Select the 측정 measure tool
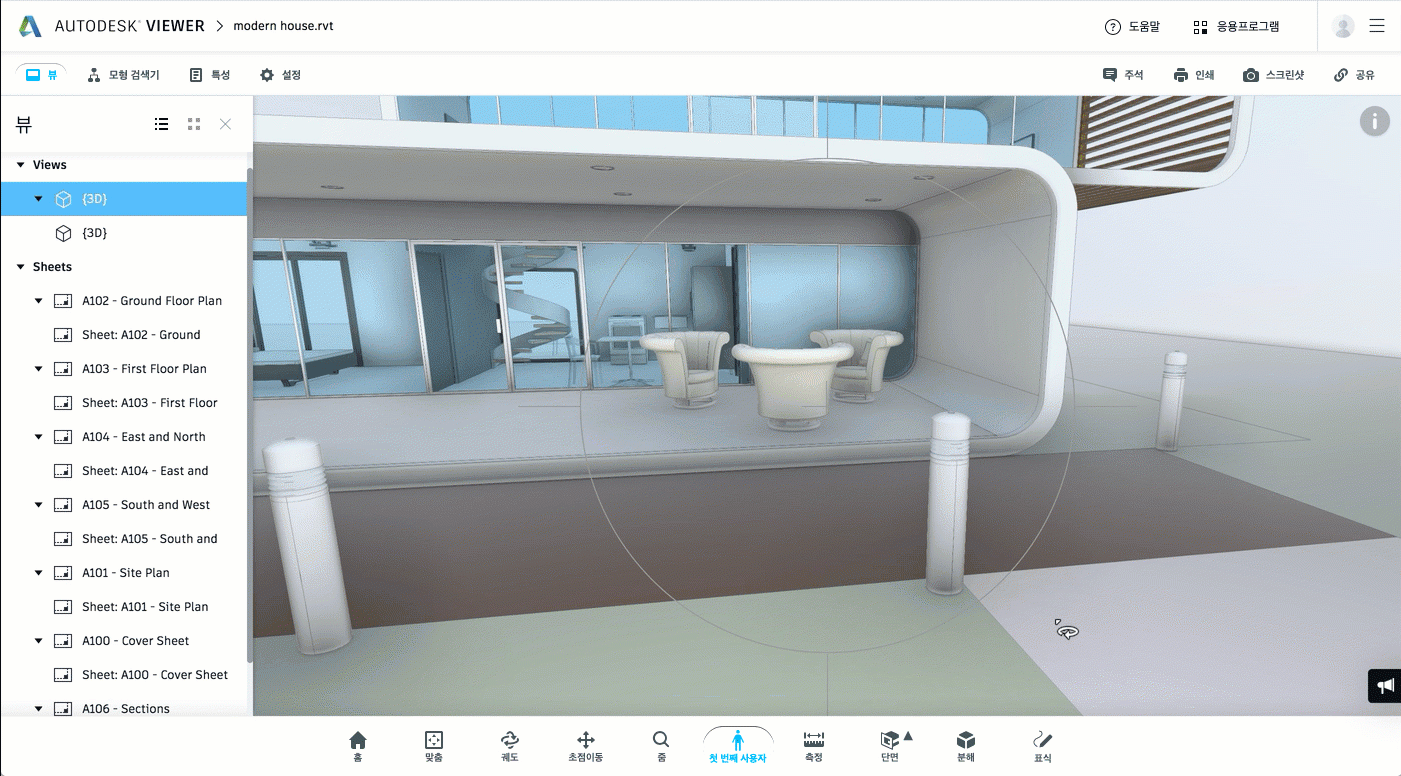The image size is (1401, 776). pos(814,746)
